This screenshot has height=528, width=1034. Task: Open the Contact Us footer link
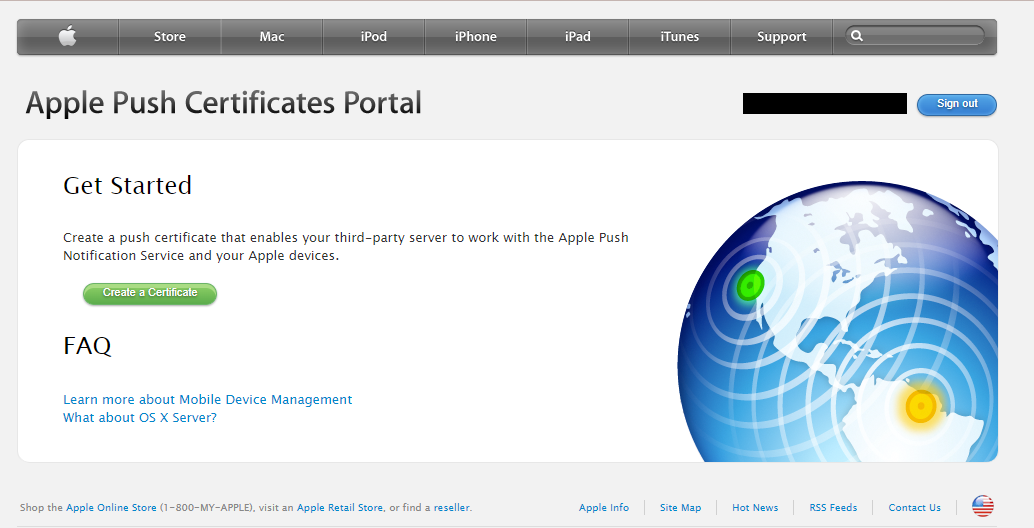point(915,508)
